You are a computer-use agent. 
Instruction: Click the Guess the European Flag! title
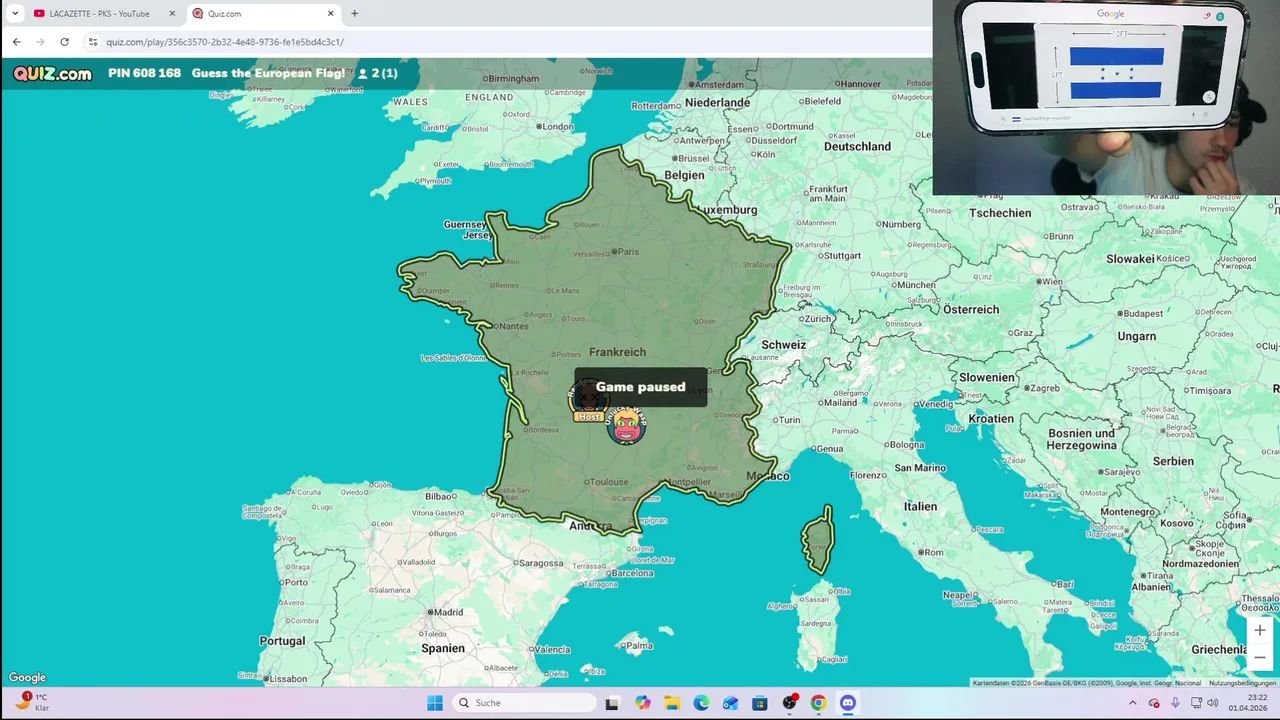268,73
